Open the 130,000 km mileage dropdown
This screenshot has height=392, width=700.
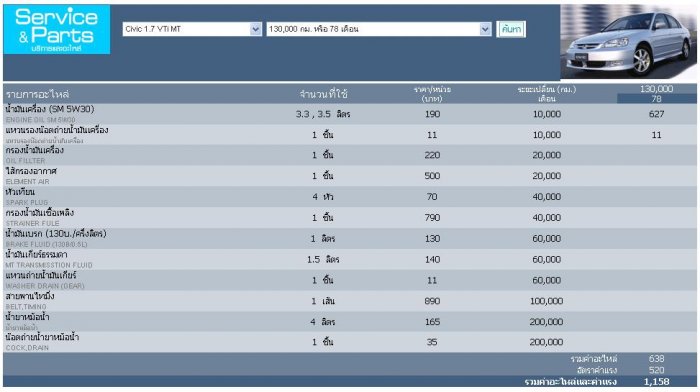[x=379, y=29]
